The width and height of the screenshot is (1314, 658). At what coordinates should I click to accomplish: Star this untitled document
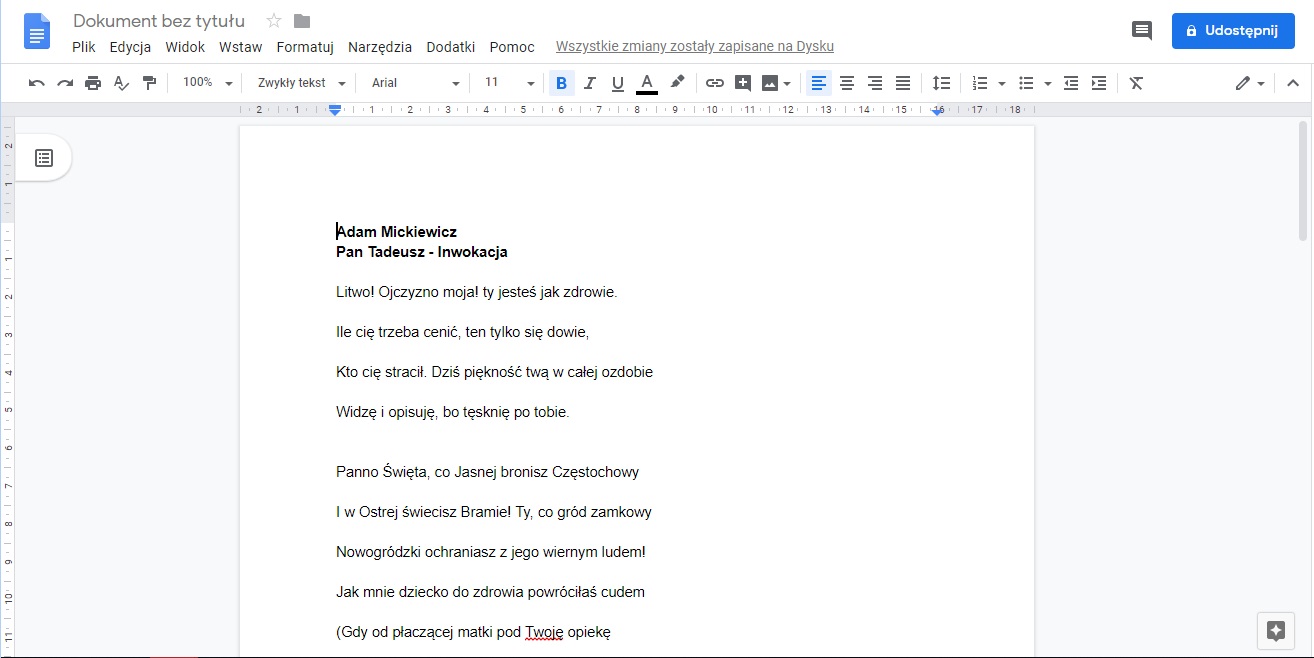[x=274, y=21]
